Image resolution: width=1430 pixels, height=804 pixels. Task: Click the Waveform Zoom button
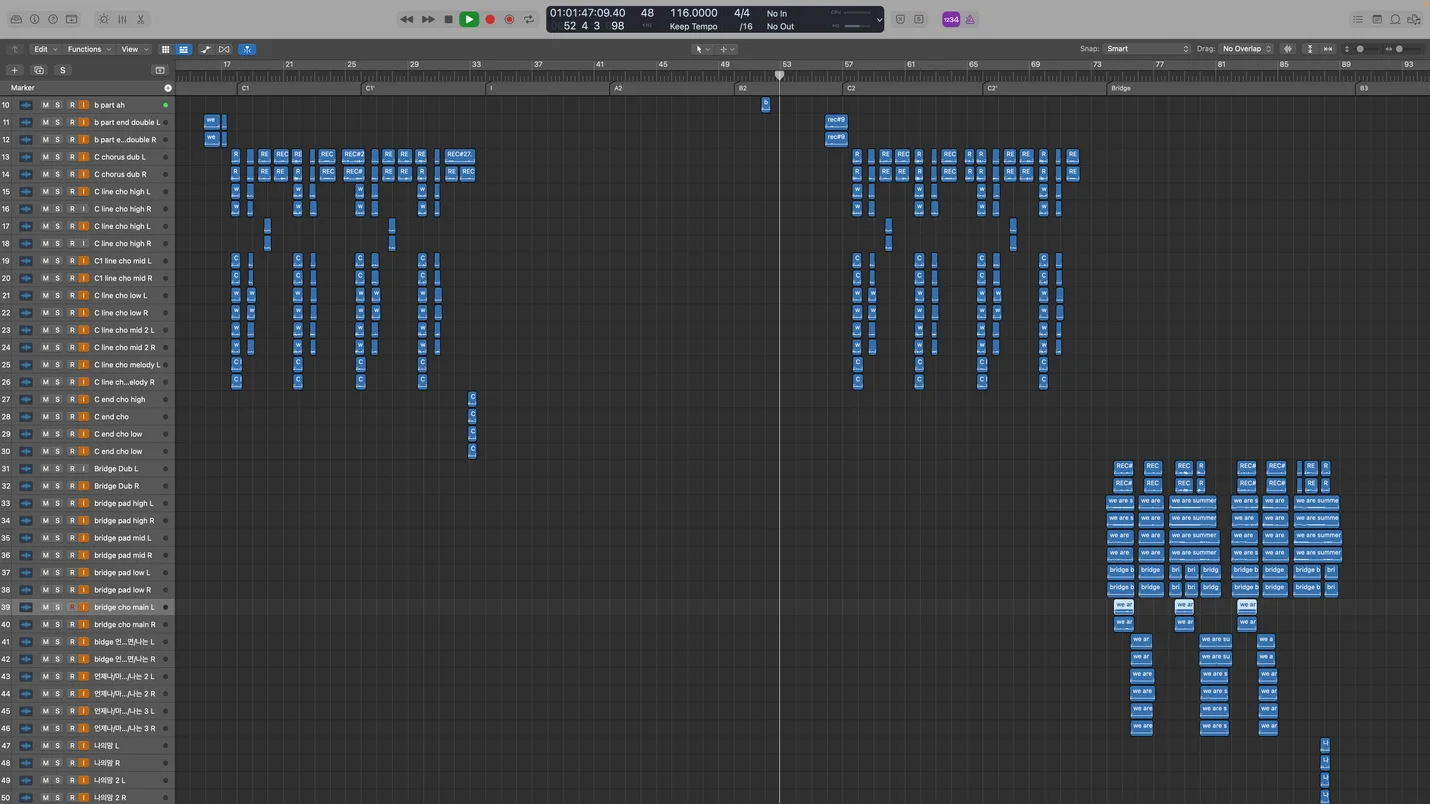click(x=1288, y=49)
